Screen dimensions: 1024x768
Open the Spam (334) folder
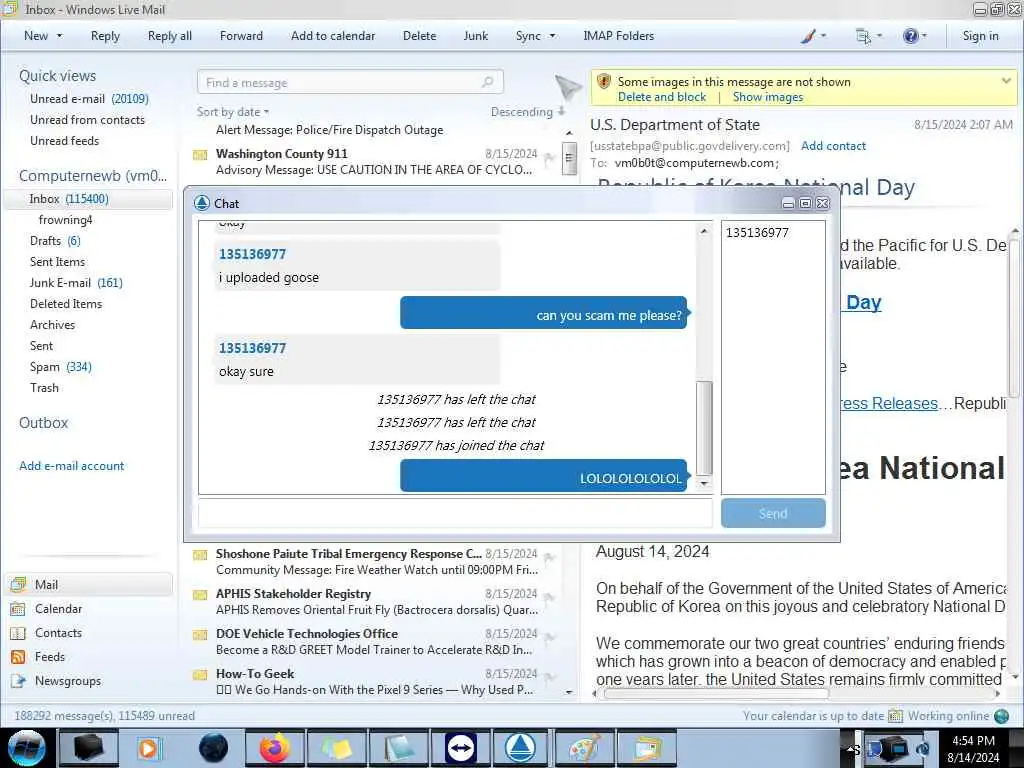[x=61, y=366]
